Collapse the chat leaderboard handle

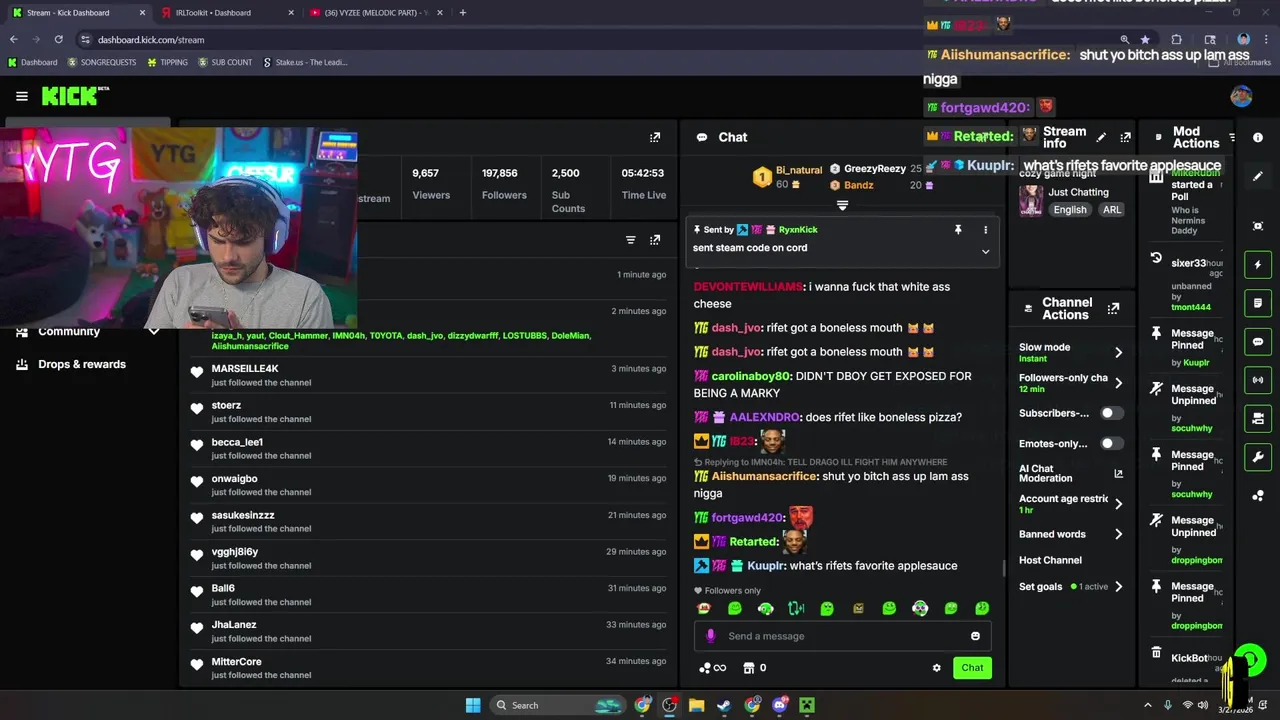click(x=842, y=205)
